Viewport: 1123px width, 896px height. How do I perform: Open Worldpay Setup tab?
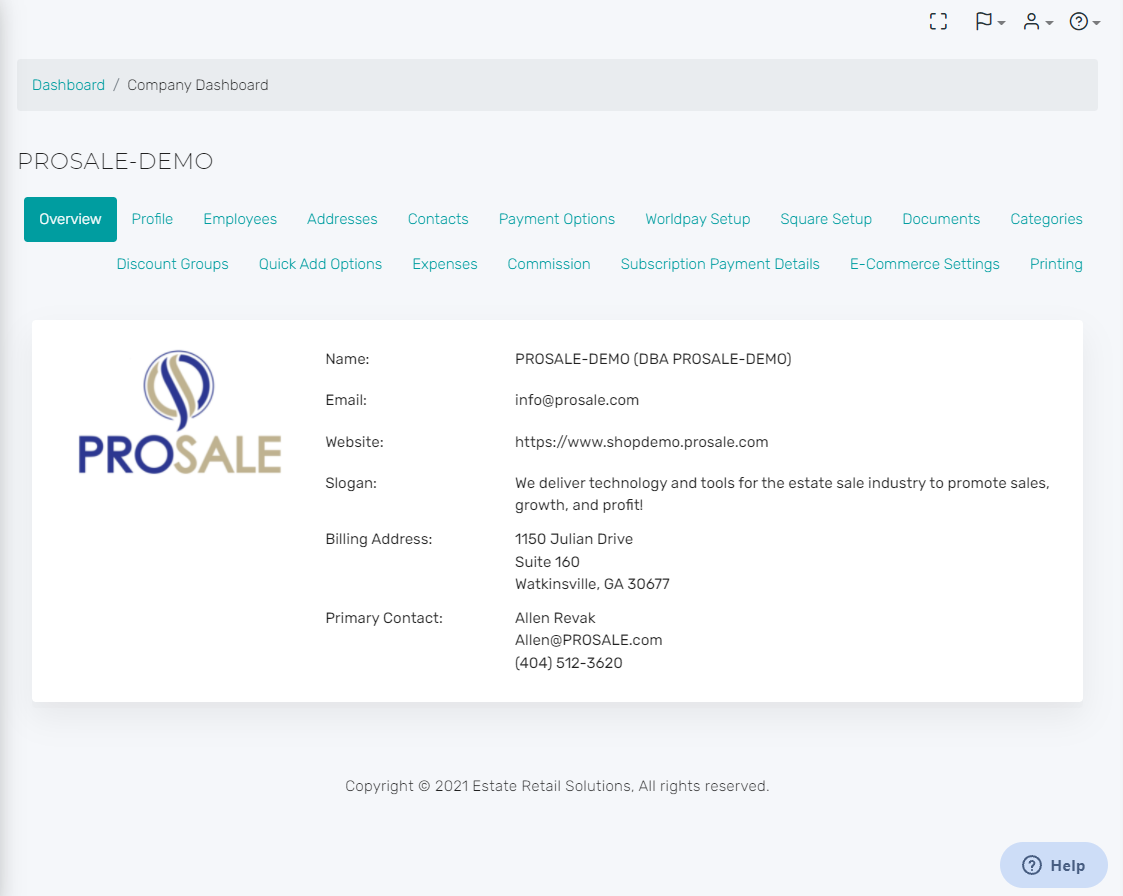point(698,219)
